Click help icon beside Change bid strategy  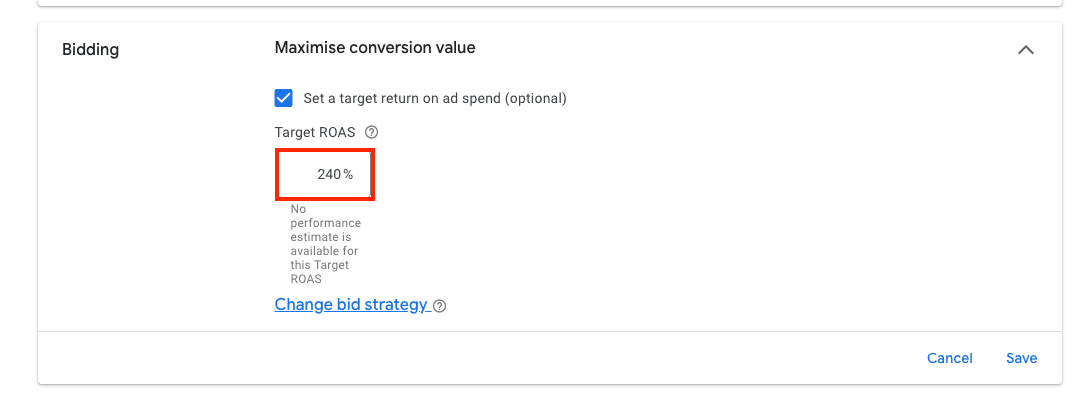(x=440, y=306)
